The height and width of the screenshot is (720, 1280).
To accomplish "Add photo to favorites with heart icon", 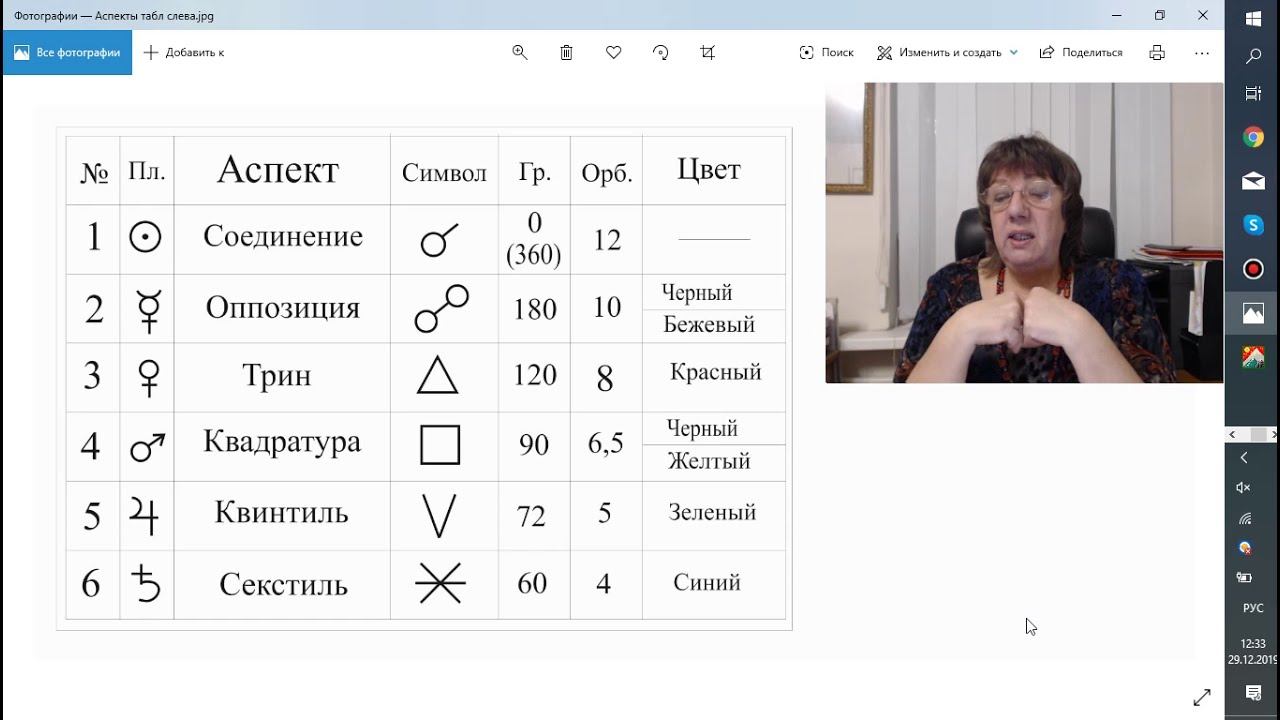I will pyautogui.click(x=614, y=53).
